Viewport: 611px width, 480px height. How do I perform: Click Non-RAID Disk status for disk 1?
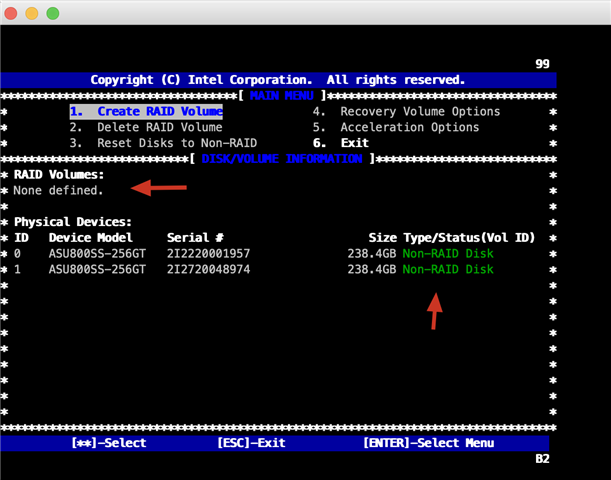coord(448,269)
